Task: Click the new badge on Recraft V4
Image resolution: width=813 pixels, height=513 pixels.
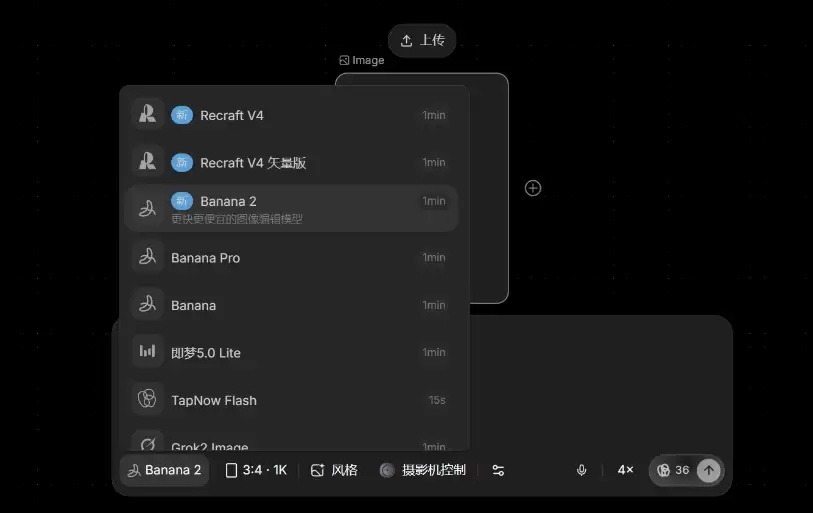Action: pos(181,115)
